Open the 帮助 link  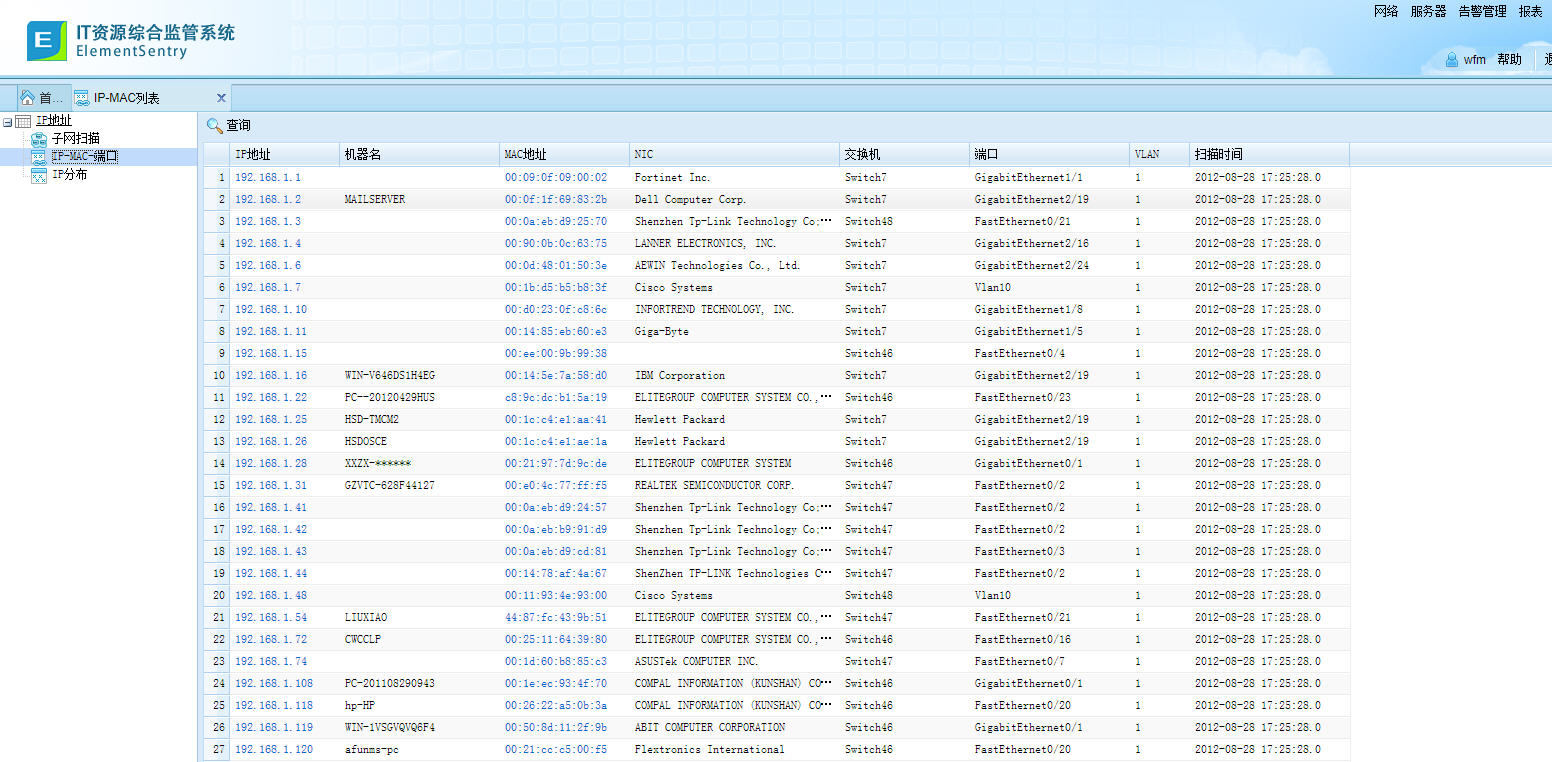1509,60
